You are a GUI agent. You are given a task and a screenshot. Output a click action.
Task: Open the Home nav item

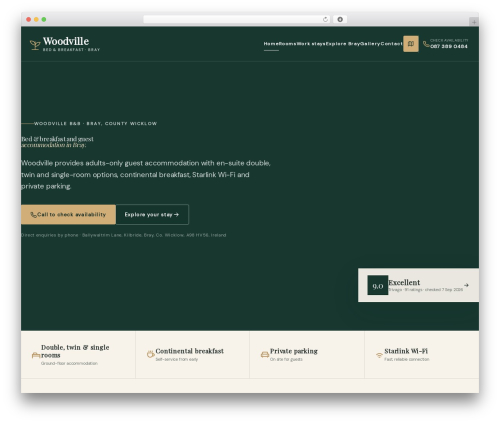click(271, 44)
